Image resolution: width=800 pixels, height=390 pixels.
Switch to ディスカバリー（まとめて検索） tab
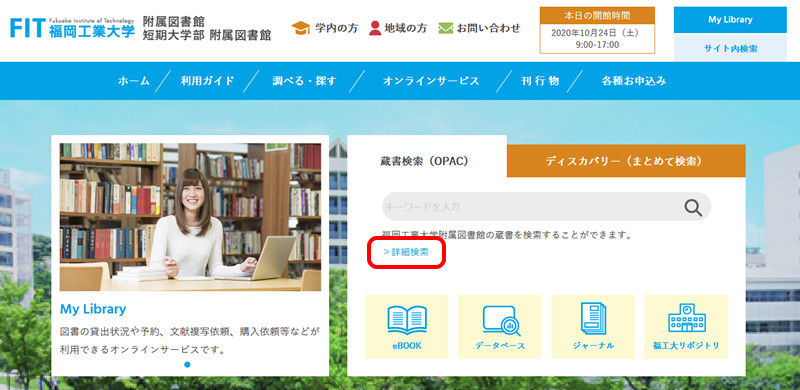(626, 161)
